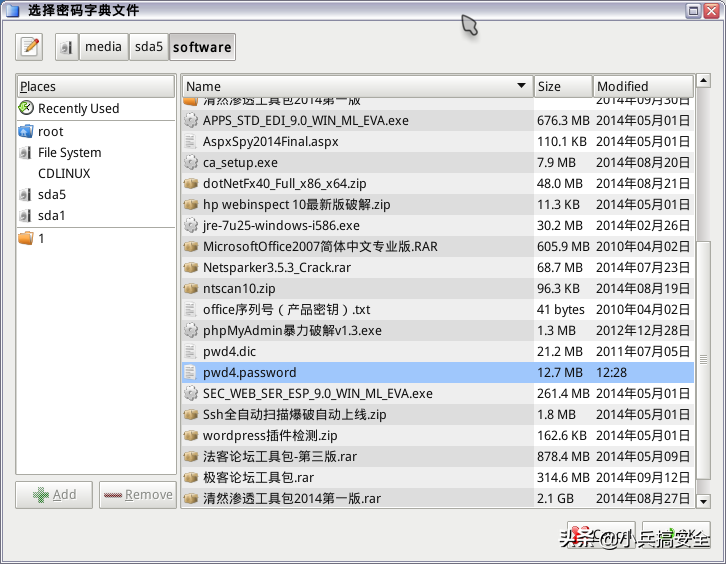Open the Recently Used clock icon
This screenshot has height=564, width=726.
(x=26, y=108)
